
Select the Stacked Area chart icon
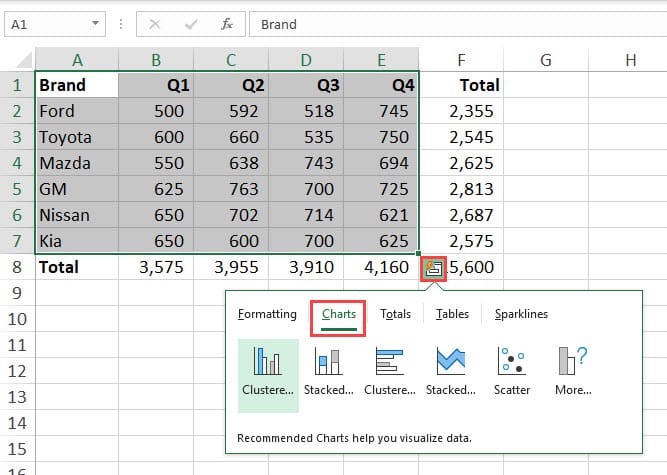[451, 364]
